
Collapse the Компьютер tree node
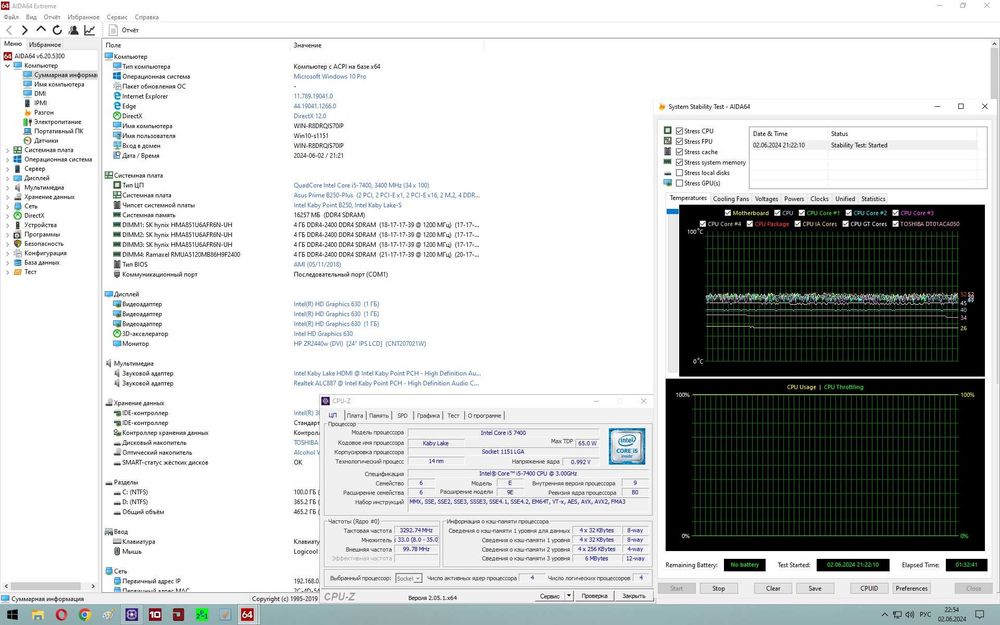tap(8, 66)
